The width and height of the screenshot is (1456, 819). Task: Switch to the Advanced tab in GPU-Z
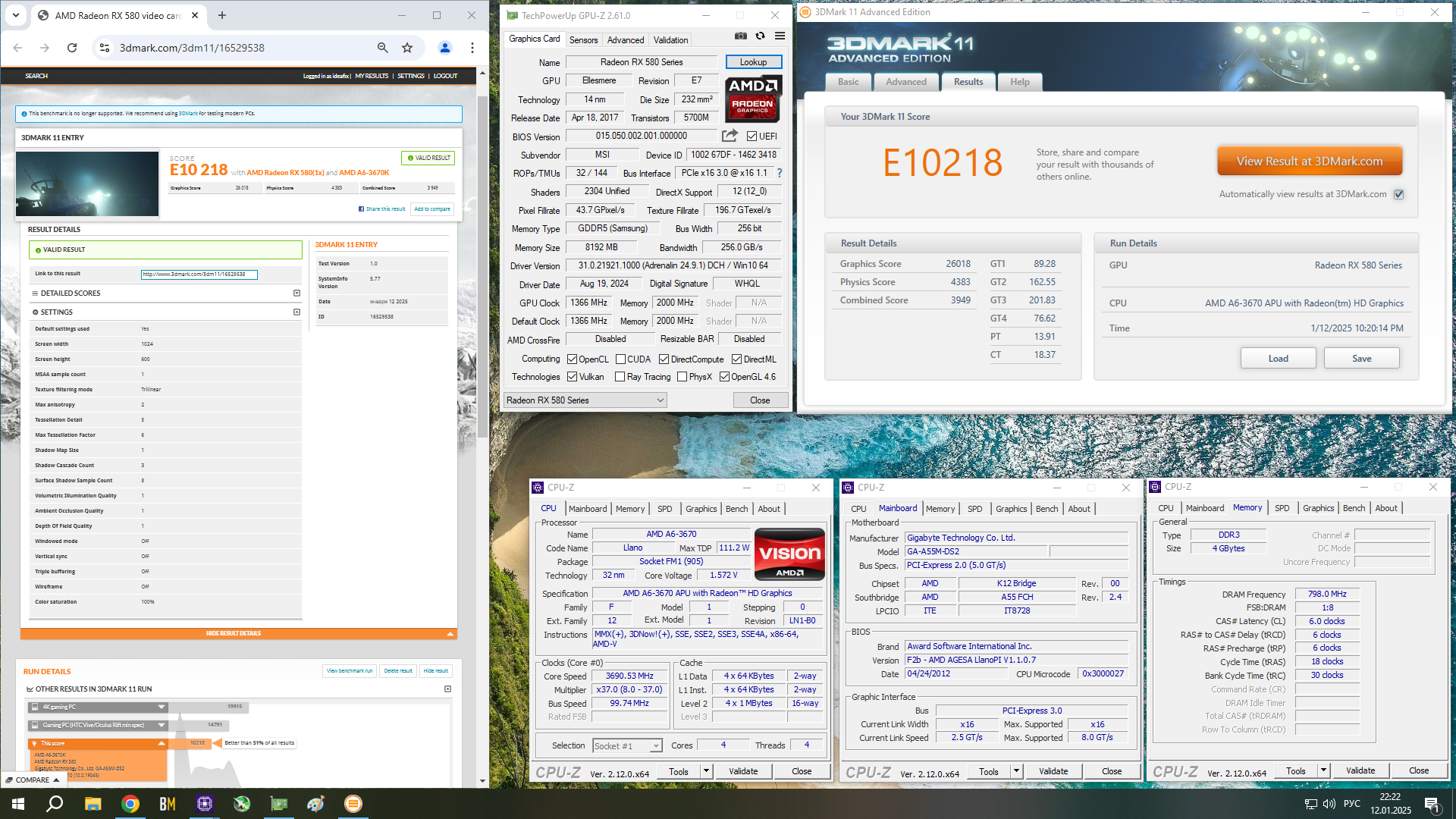626,39
